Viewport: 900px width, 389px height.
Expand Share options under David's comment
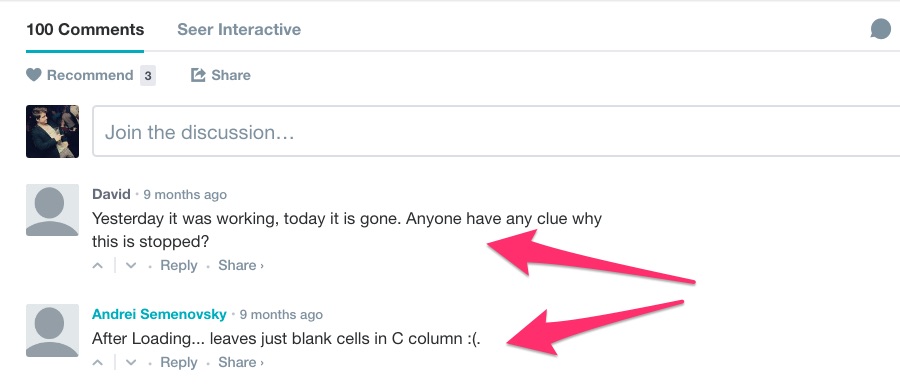coord(240,266)
